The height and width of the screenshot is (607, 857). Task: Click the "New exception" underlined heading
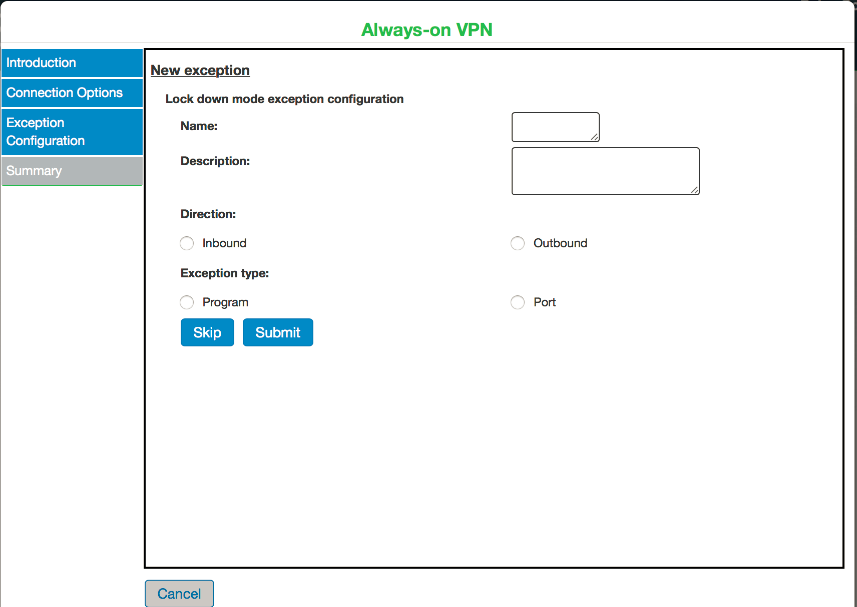(x=200, y=70)
